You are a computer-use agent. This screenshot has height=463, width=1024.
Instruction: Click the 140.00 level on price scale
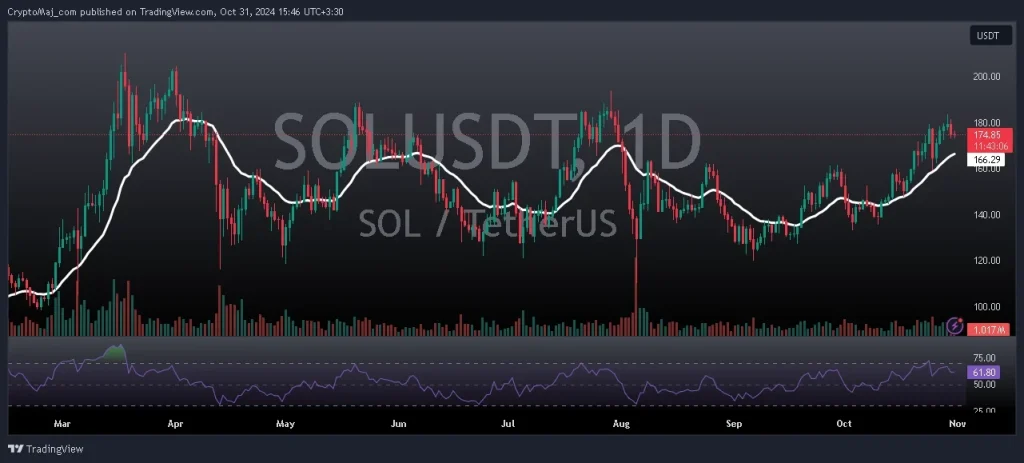[985, 215]
